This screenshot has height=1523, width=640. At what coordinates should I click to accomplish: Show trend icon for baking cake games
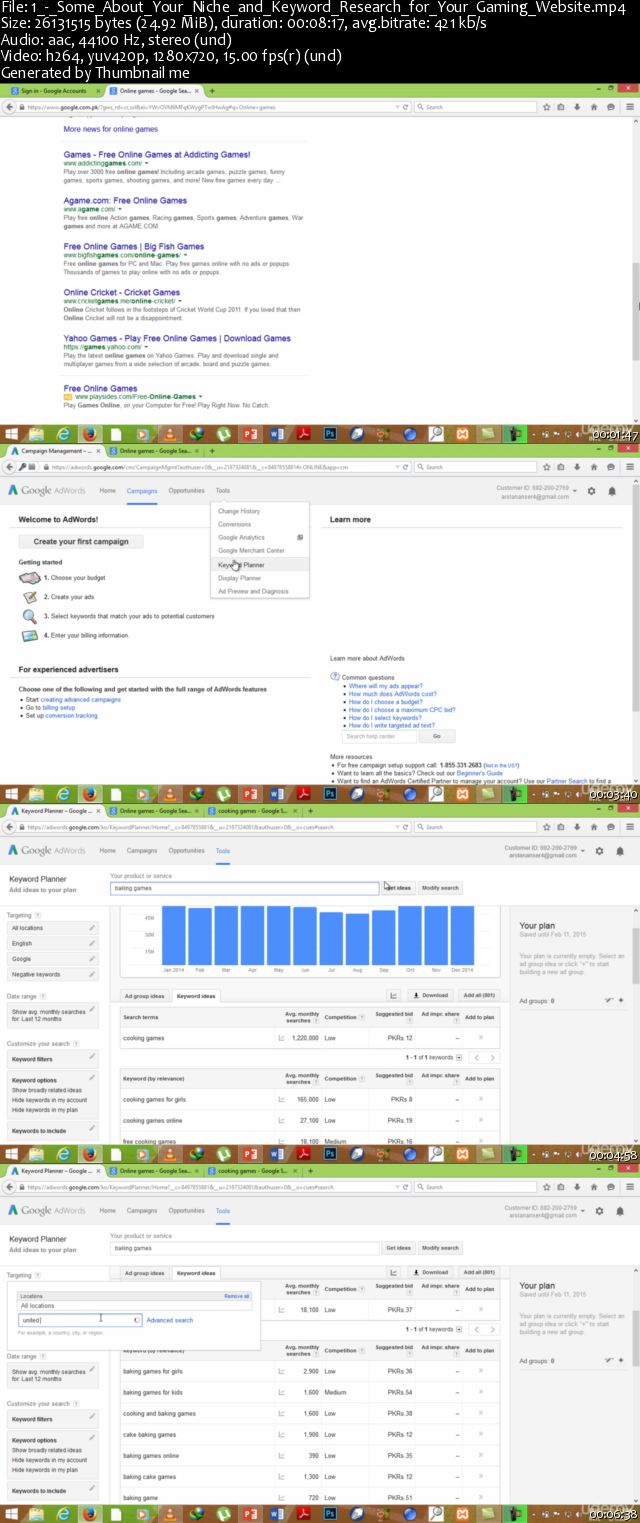[280, 1476]
